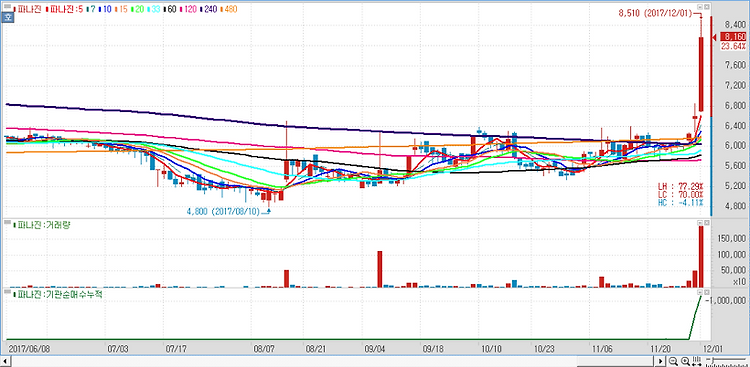Click the 10/23 date label
750x367 pixels.
tap(544, 349)
